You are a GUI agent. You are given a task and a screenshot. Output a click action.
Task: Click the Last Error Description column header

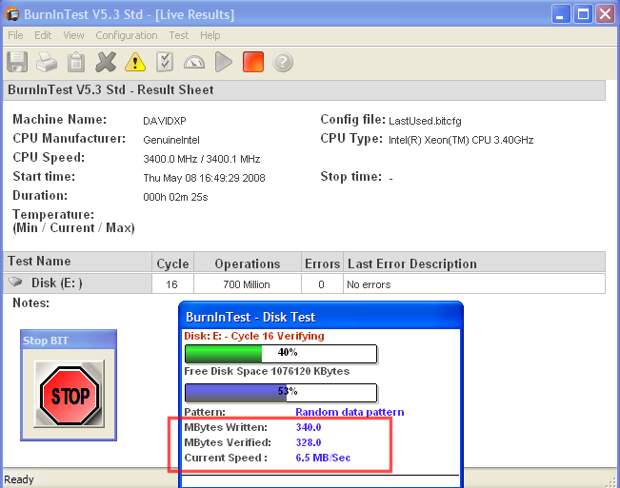474,263
